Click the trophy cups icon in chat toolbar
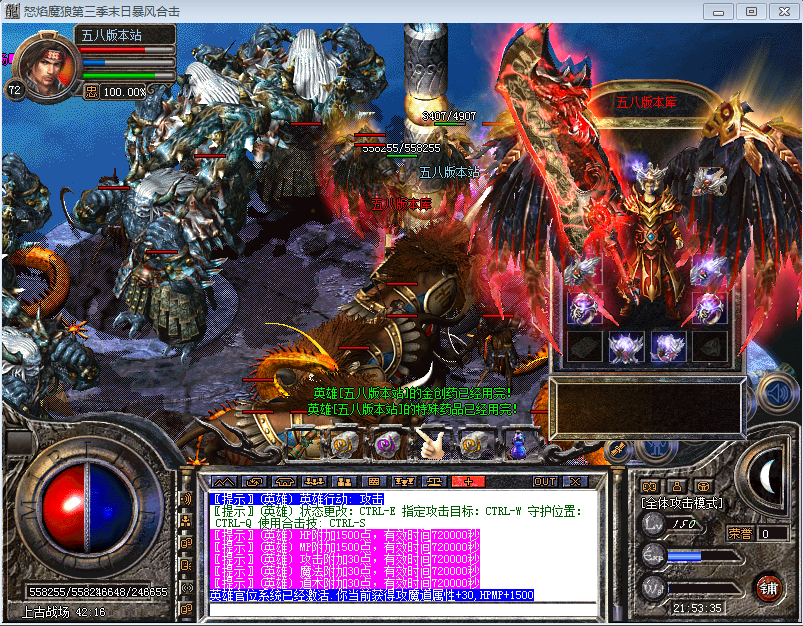803x626 pixels. point(404,482)
